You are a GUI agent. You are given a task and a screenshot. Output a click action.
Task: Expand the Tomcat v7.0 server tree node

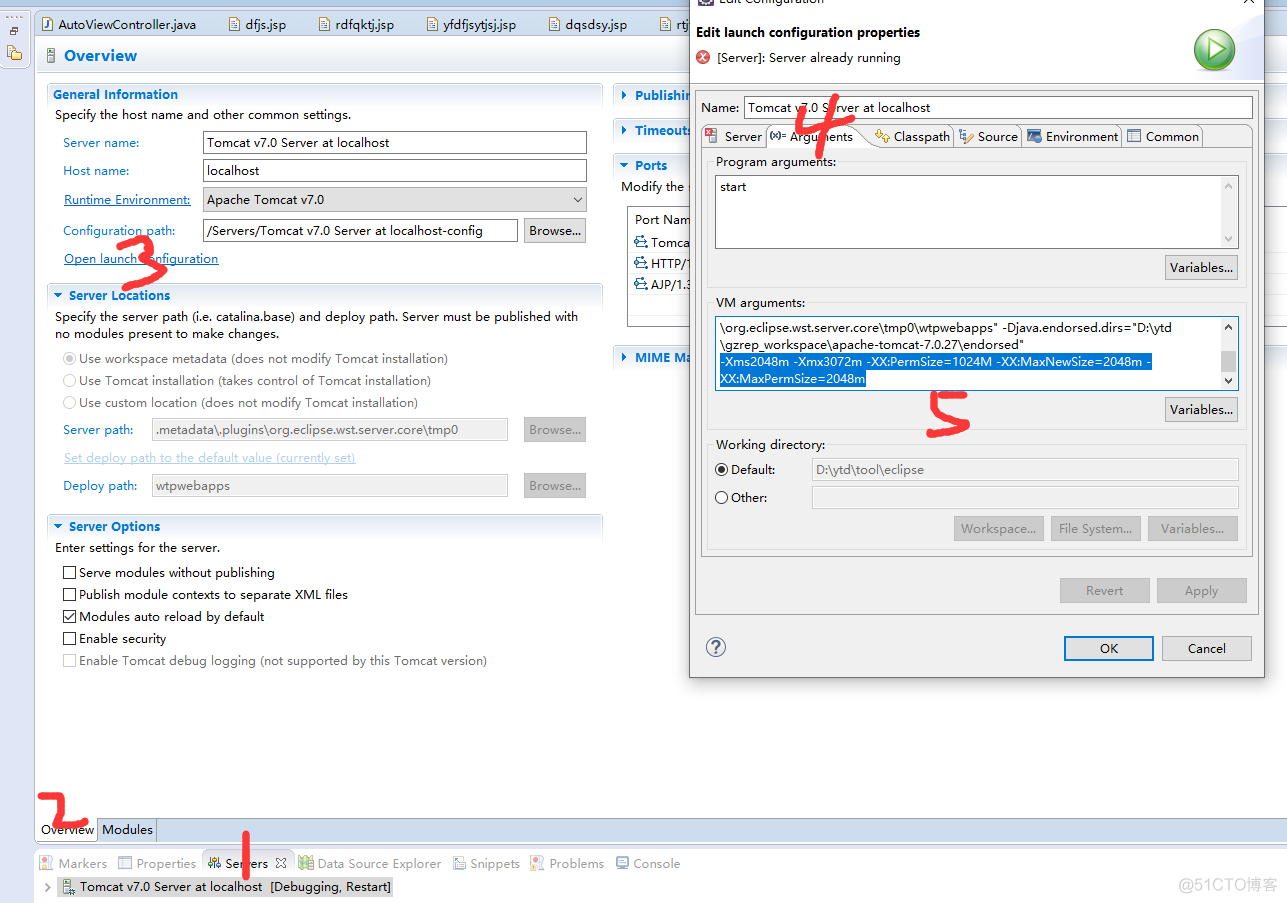coord(47,886)
